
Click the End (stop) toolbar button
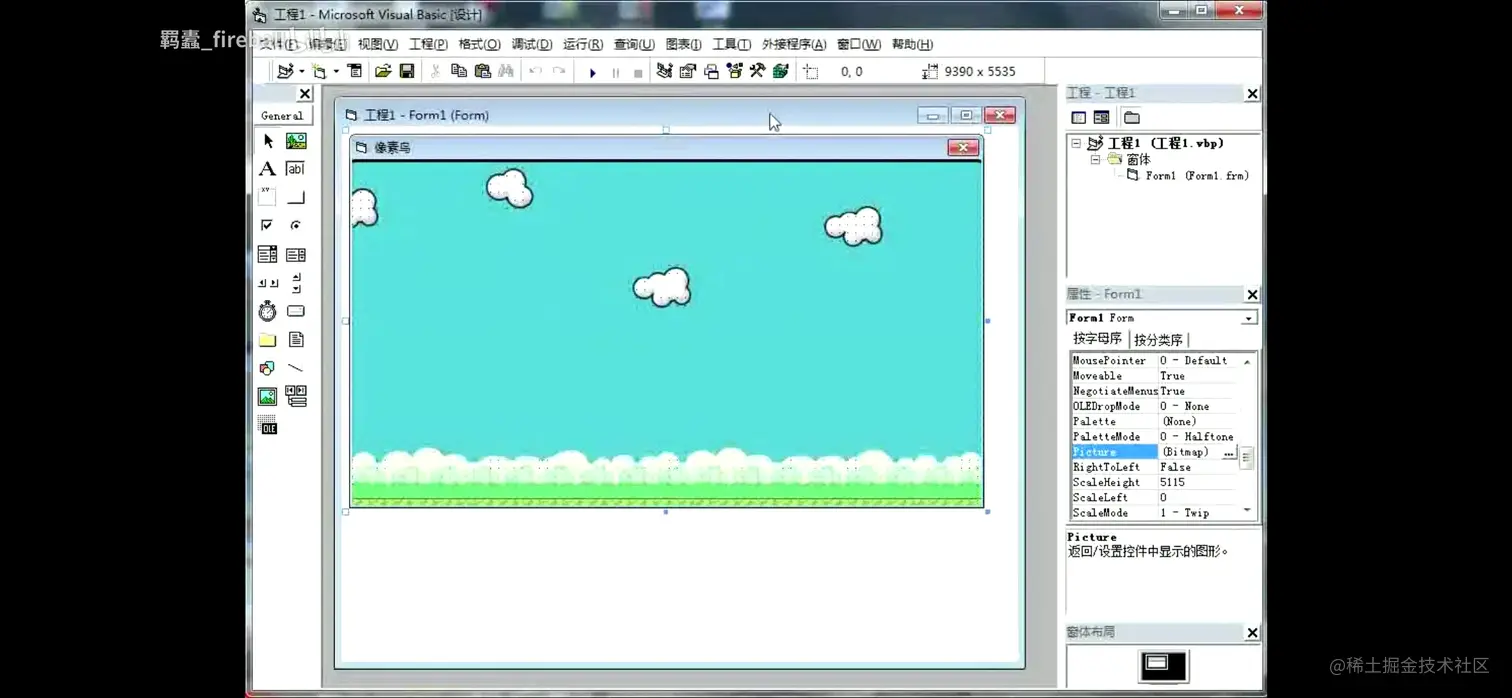point(638,72)
